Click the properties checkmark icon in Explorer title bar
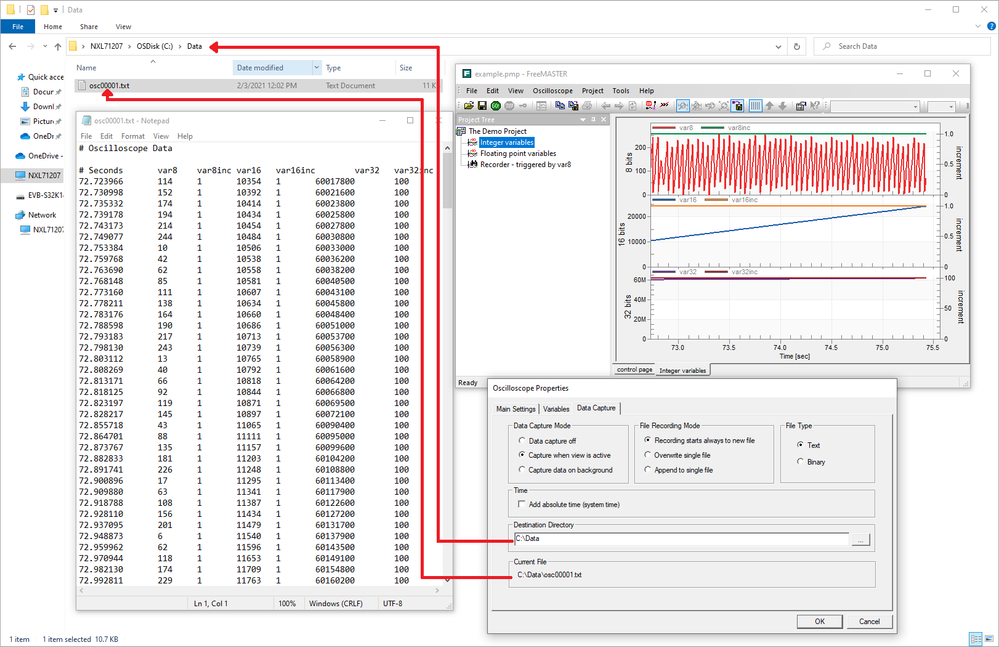 click(31, 10)
